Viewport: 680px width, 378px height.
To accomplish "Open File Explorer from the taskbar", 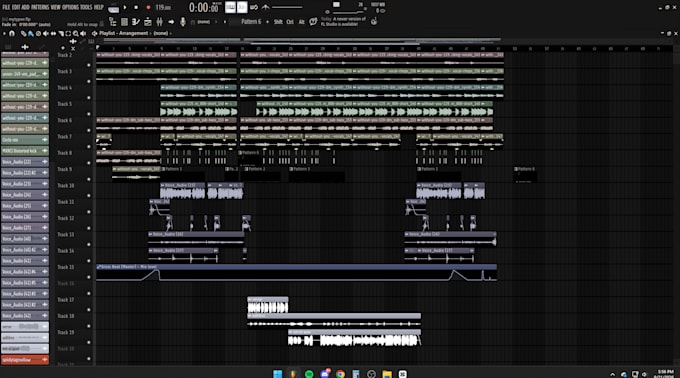I will (x=387, y=374).
